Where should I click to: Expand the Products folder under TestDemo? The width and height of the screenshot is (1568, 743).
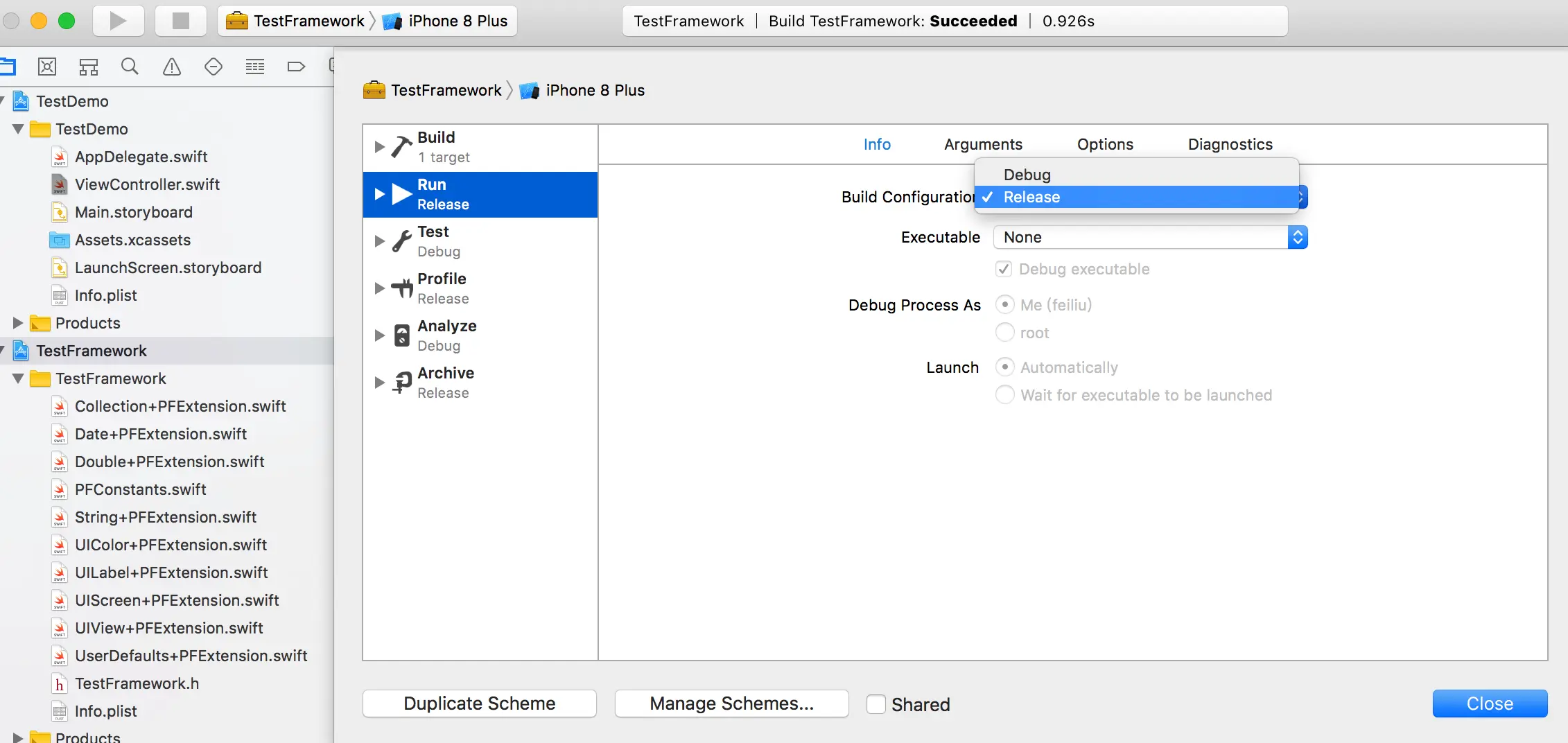[18, 323]
